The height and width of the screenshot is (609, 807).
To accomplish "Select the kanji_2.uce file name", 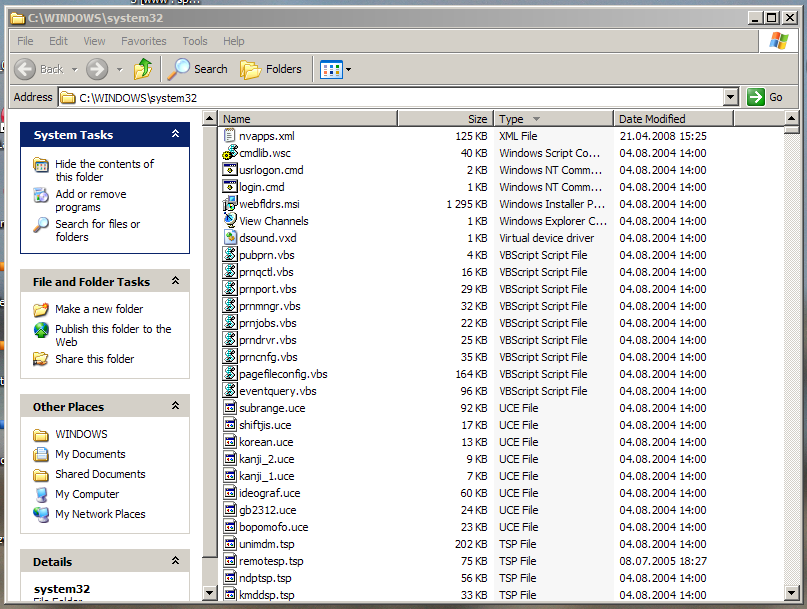I will tap(267, 459).
